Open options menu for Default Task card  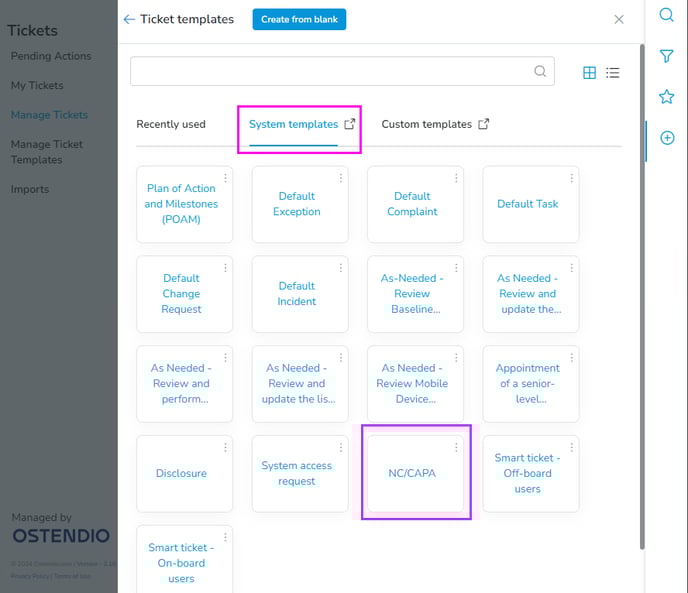[x=571, y=178]
